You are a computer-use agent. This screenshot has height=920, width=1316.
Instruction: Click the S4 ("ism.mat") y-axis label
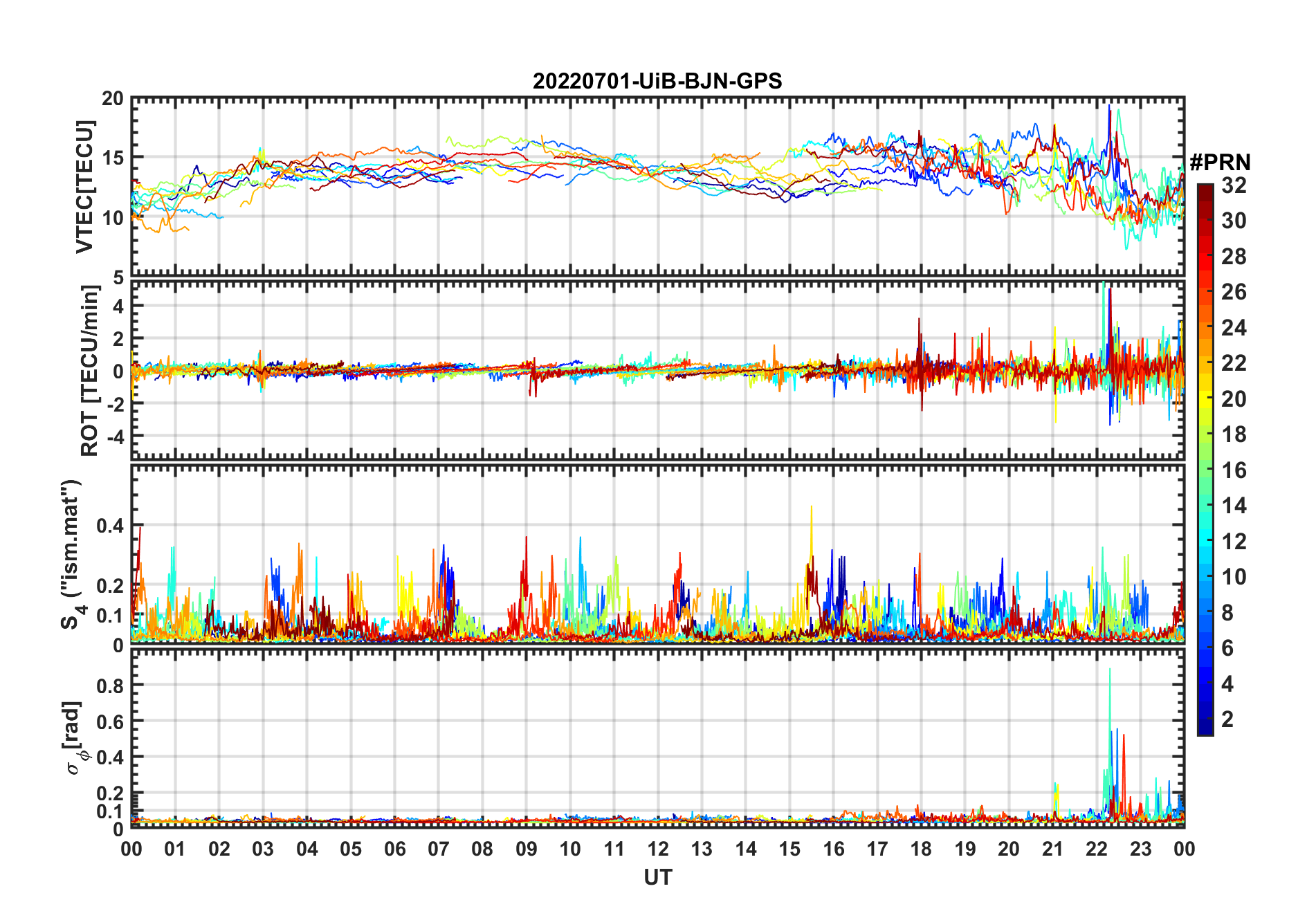pos(72,554)
